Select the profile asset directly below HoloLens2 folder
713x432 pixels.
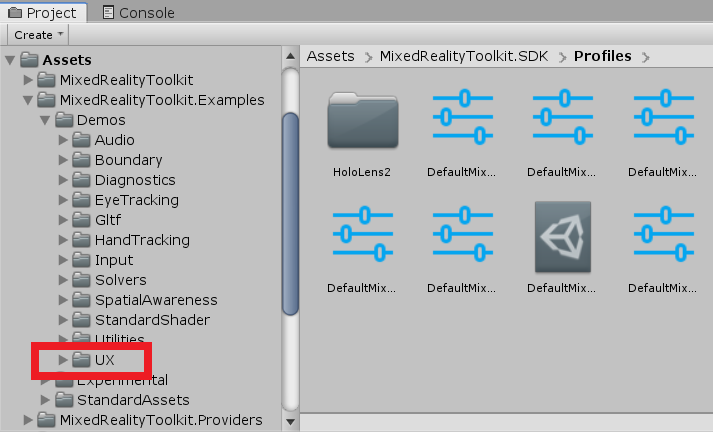(363, 234)
